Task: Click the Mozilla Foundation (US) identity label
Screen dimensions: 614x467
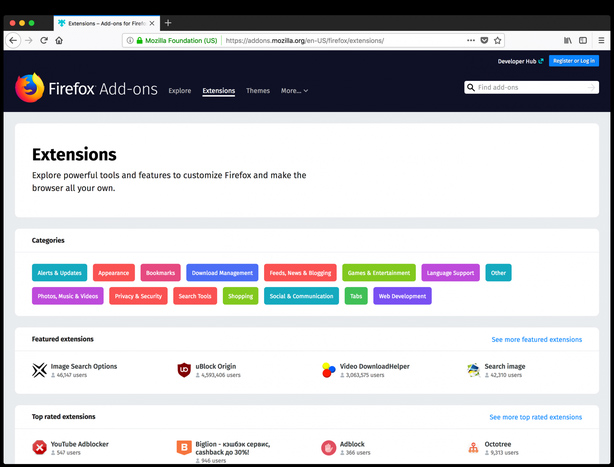Action: coord(181,40)
